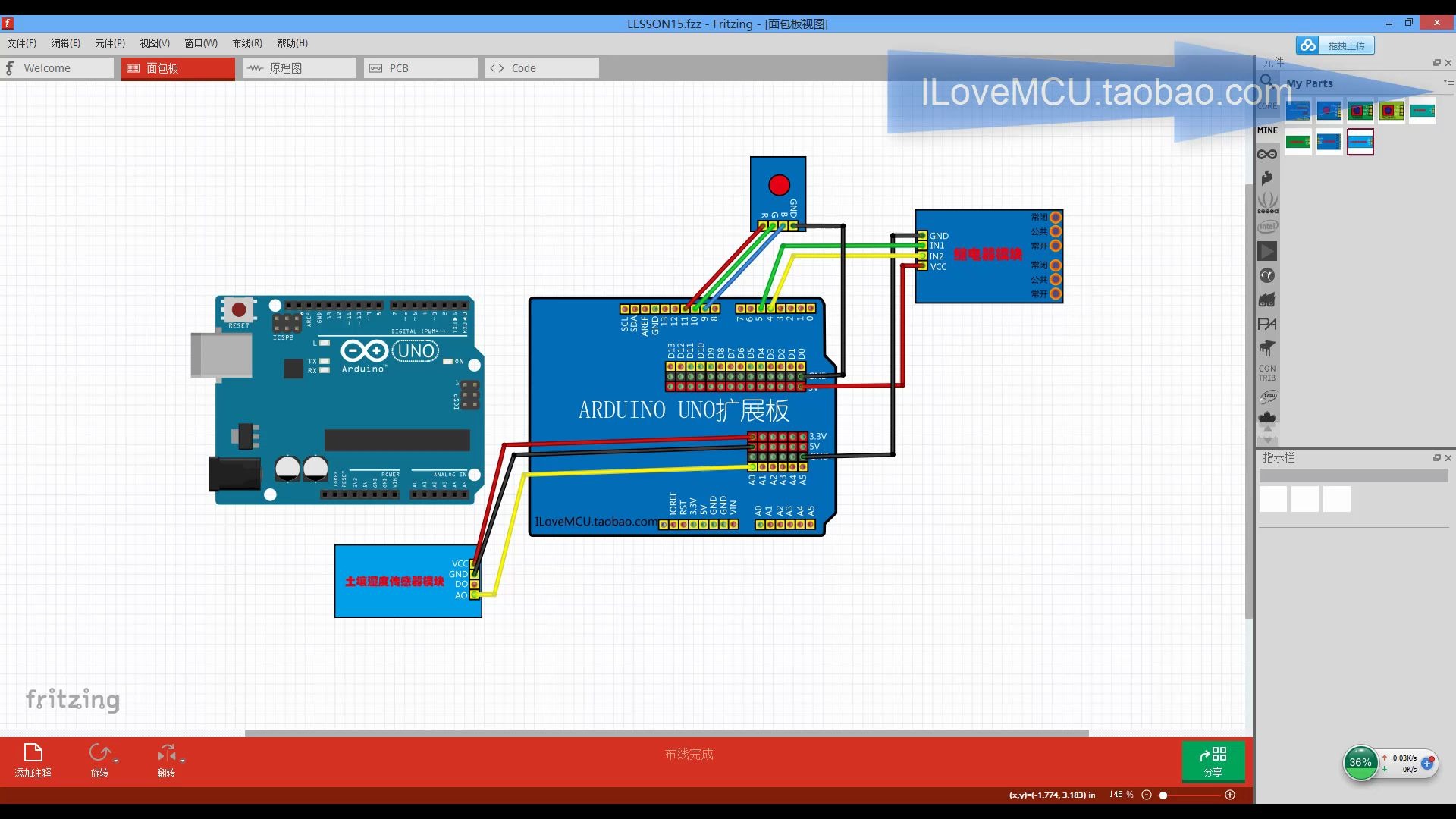Open the 布线(R) routing menu

click(246, 43)
